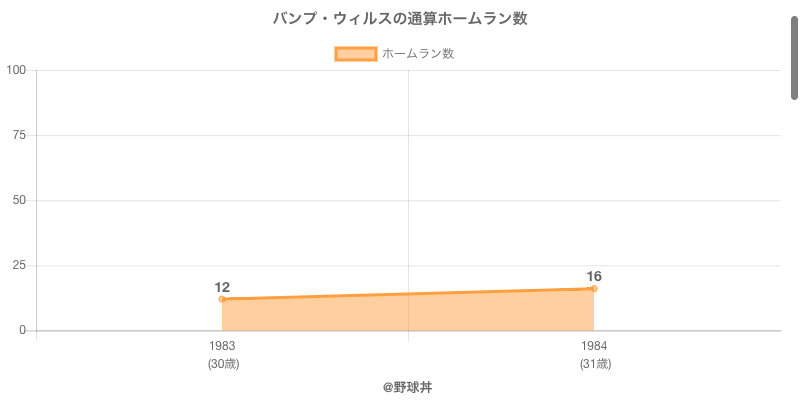The image size is (800, 400).
Task: Click the 50 y-axis tick label
Action: 20,200
